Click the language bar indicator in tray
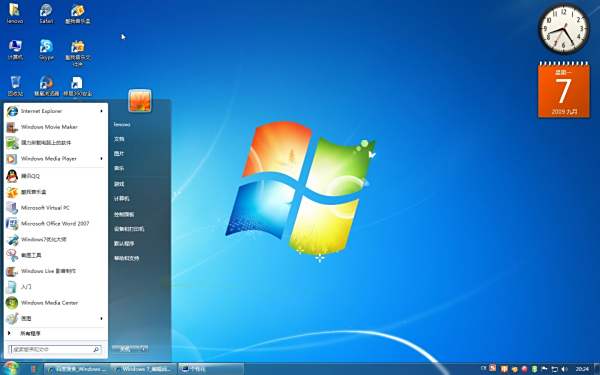The image size is (600, 375). [484, 368]
